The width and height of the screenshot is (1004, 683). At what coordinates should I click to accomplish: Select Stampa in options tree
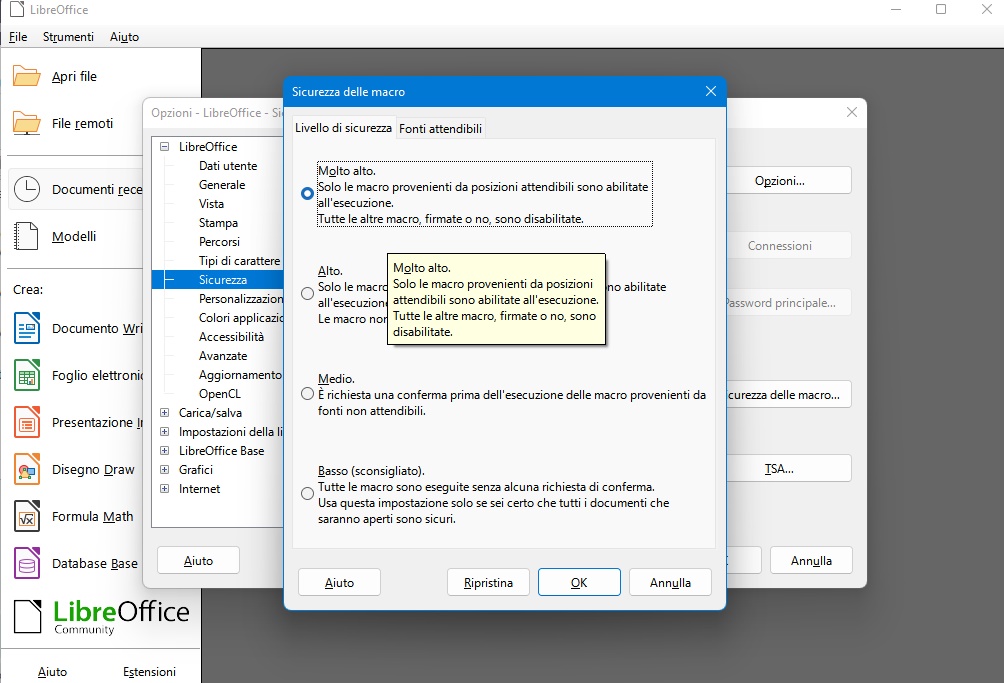pos(218,223)
